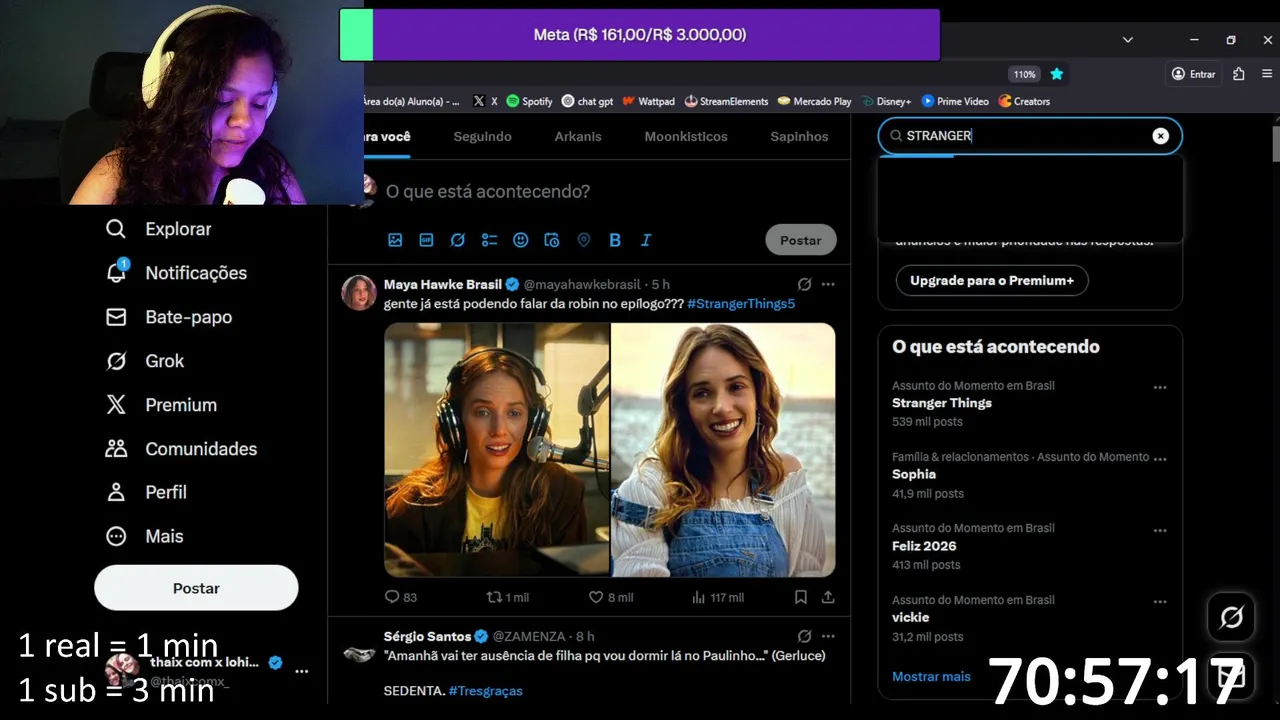This screenshot has height=720, width=1280.
Task: Open Grok actions on Sérgio Santos post
Action: pos(804,636)
